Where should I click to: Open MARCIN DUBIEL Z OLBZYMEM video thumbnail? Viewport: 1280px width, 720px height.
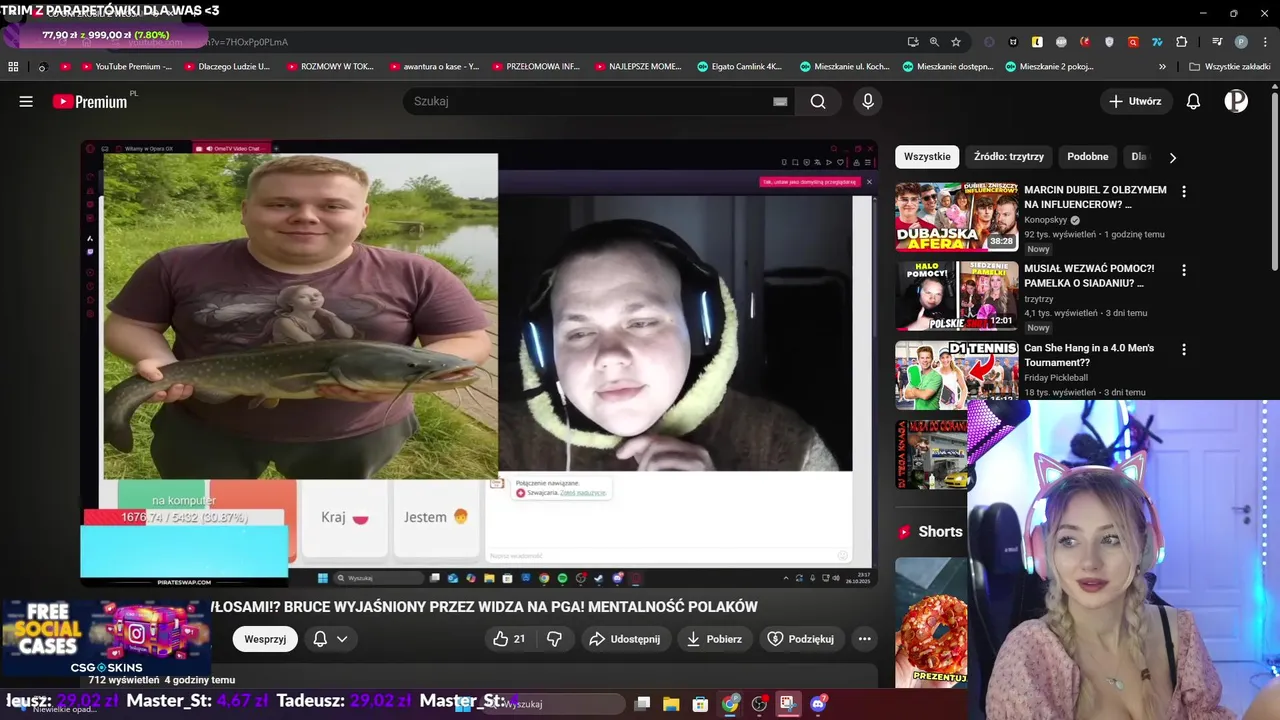click(956, 216)
